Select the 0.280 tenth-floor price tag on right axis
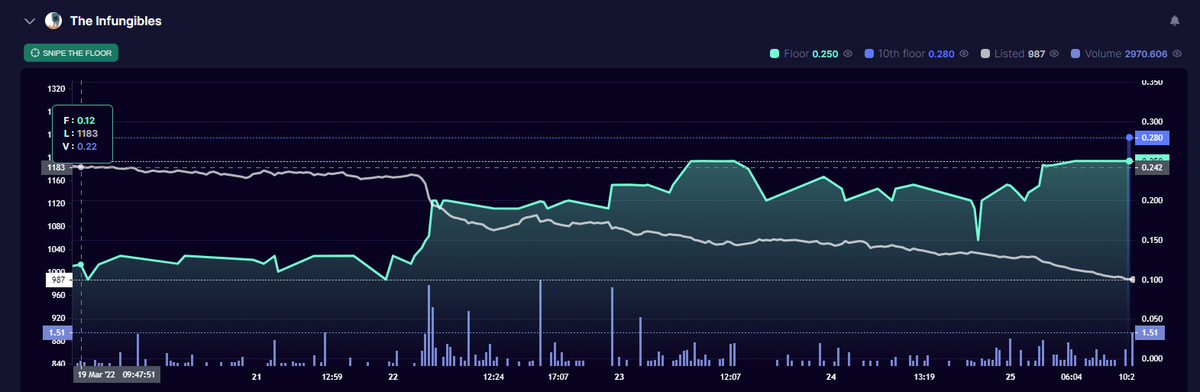The width and height of the screenshot is (1200, 392). pos(1152,137)
